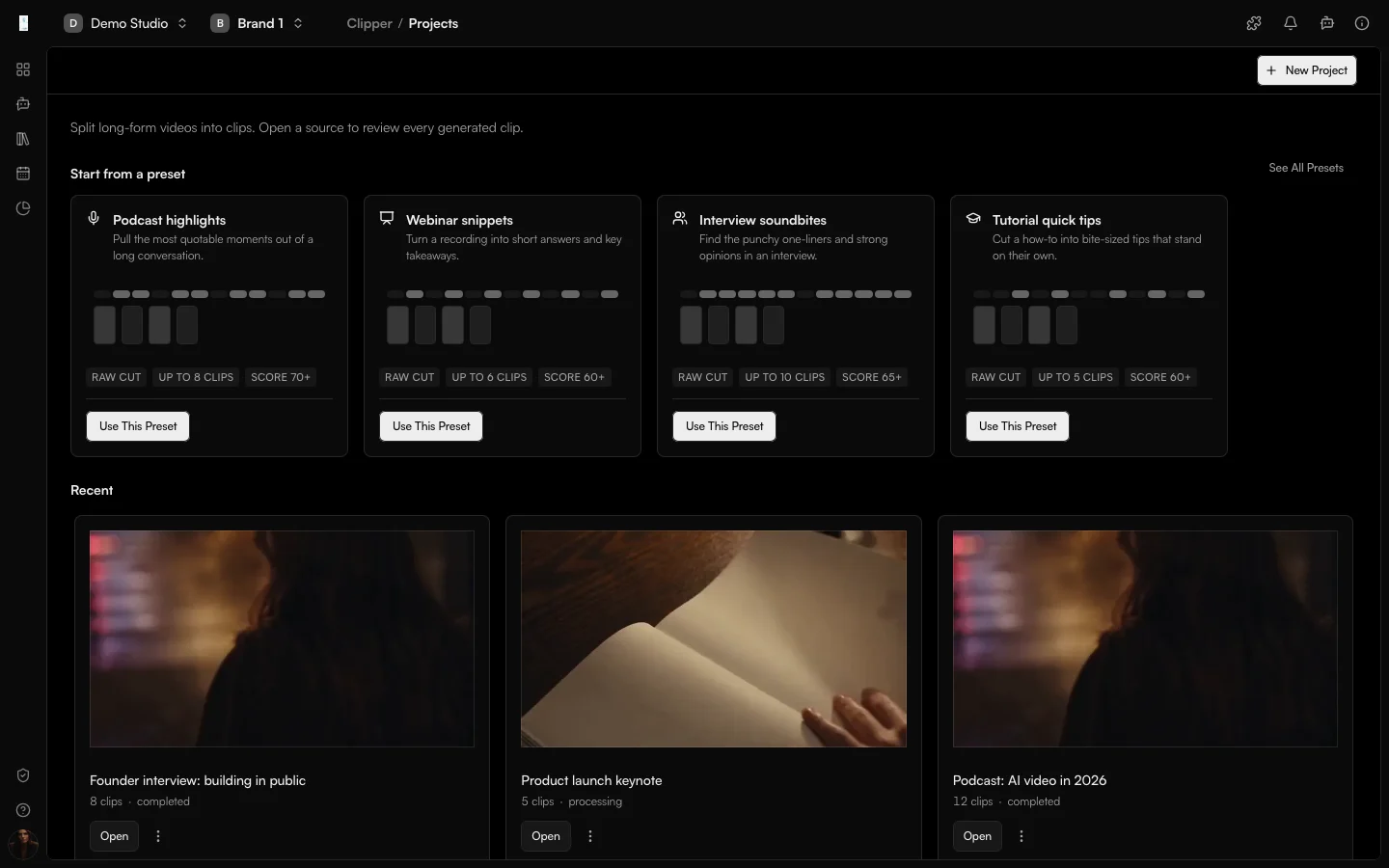Click the Podcast: AI video in 2026 thumbnail
The width and height of the screenshot is (1389, 868).
click(x=1145, y=638)
